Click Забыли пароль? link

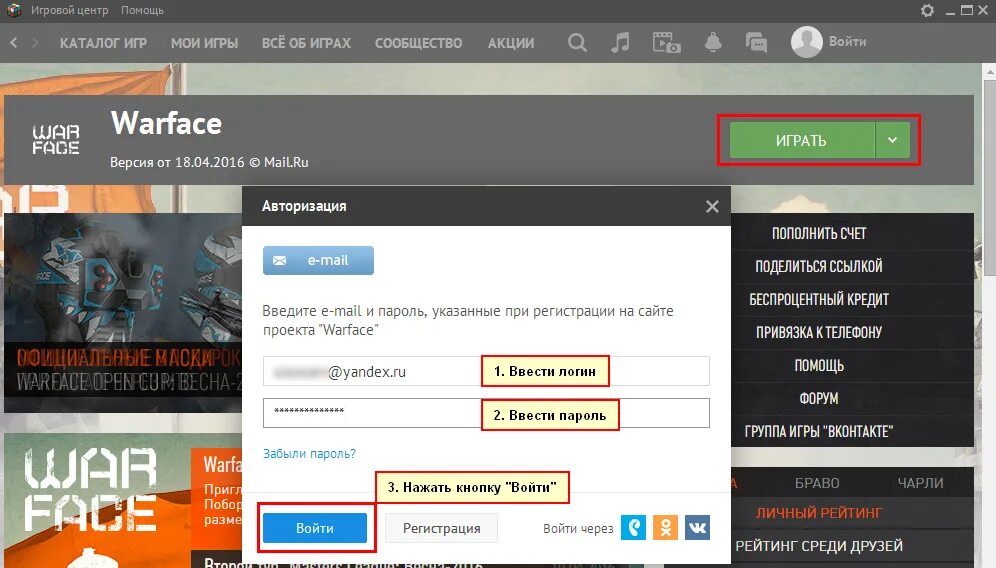point(309,454)
